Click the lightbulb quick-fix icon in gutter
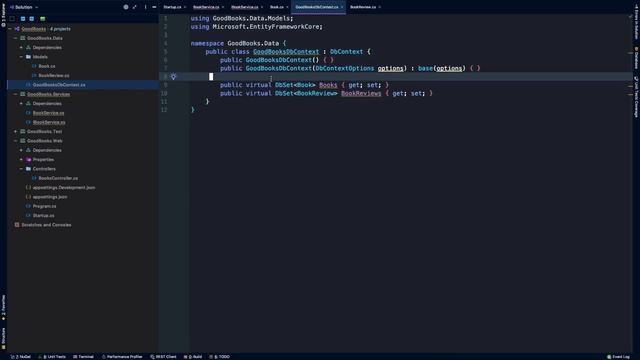This screenshot has width=640, height=360. [173, 77]
